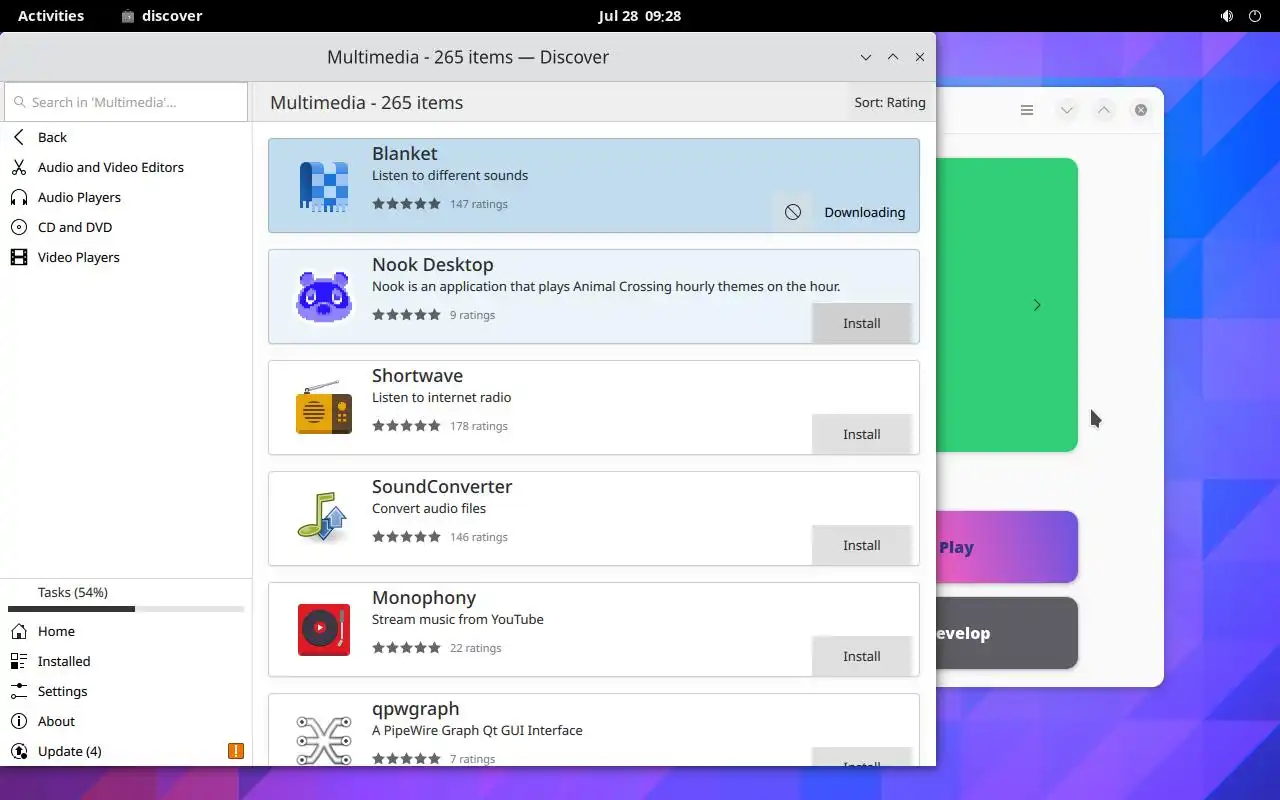This screenshot has width=1280, height=800.
Task: Click the SoundConverter title text
Action: (442, 486)
